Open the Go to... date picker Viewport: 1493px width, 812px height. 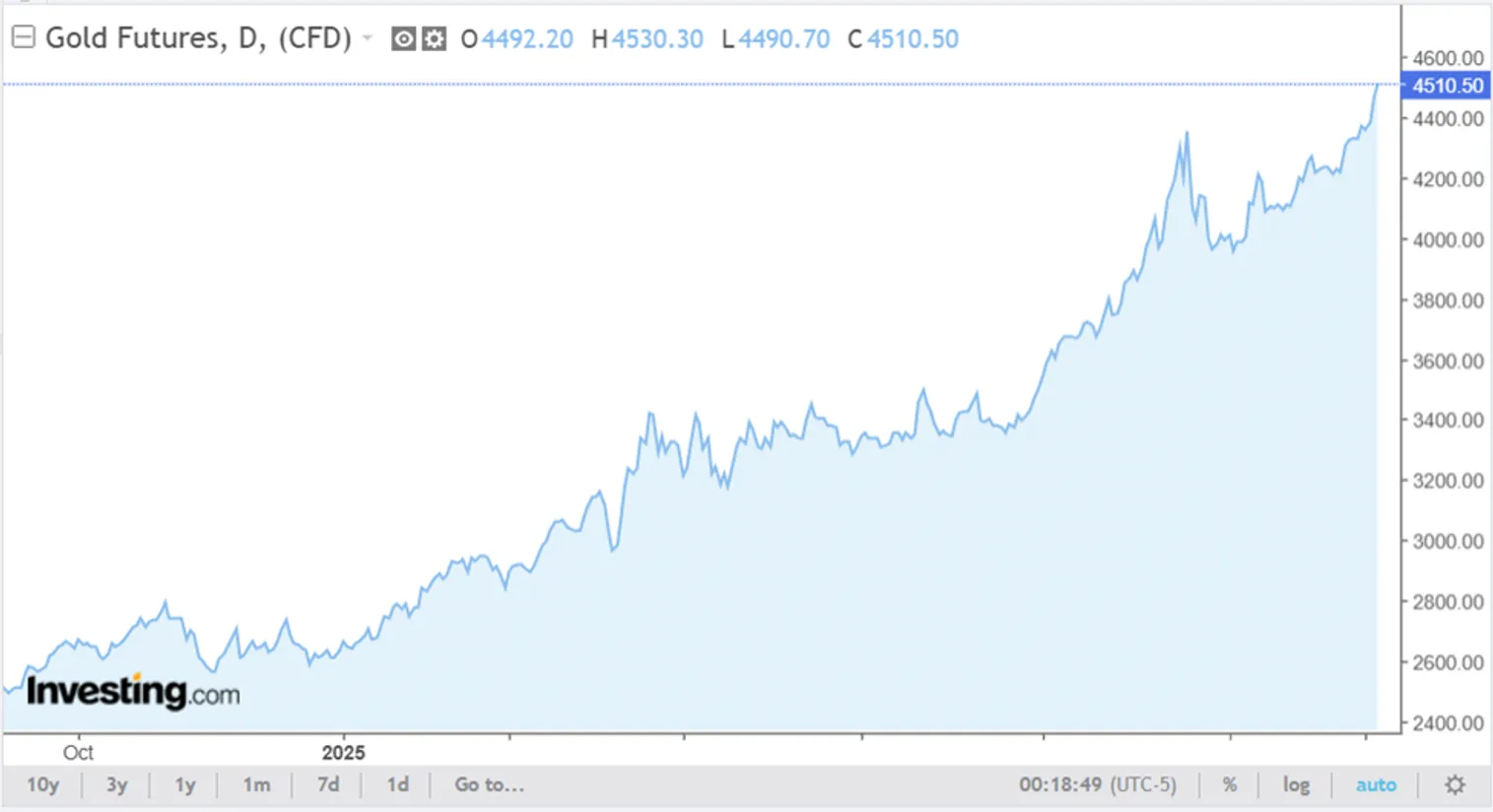tap(489, 784)
